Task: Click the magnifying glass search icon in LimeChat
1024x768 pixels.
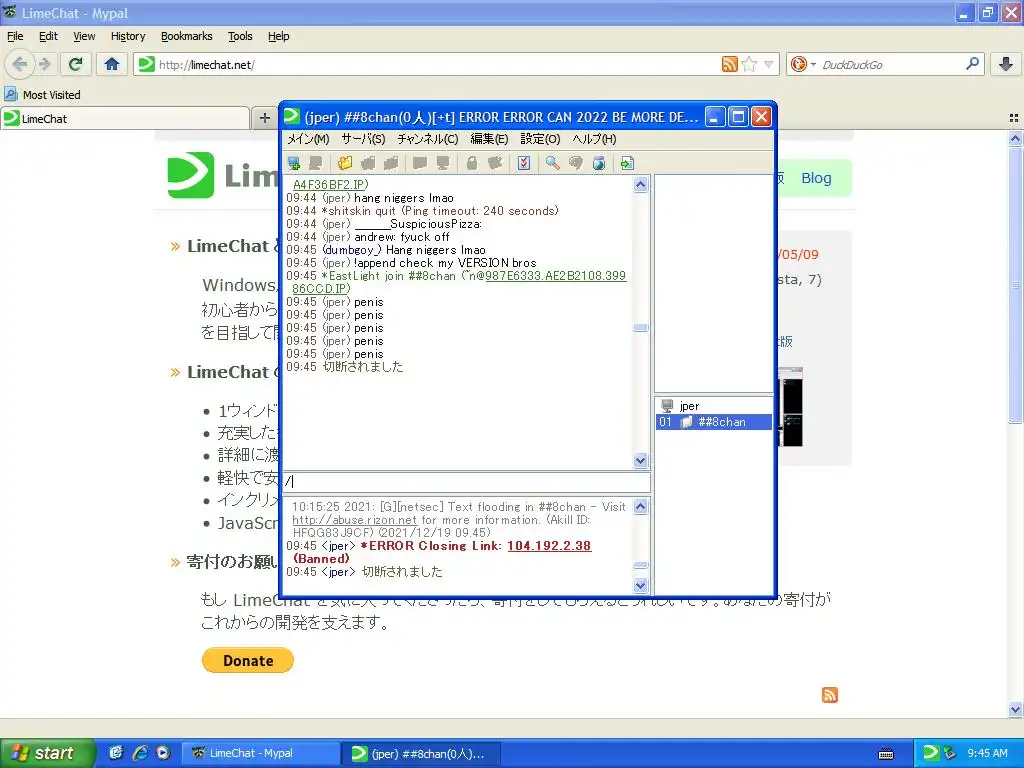Action: tap(552, 163)
